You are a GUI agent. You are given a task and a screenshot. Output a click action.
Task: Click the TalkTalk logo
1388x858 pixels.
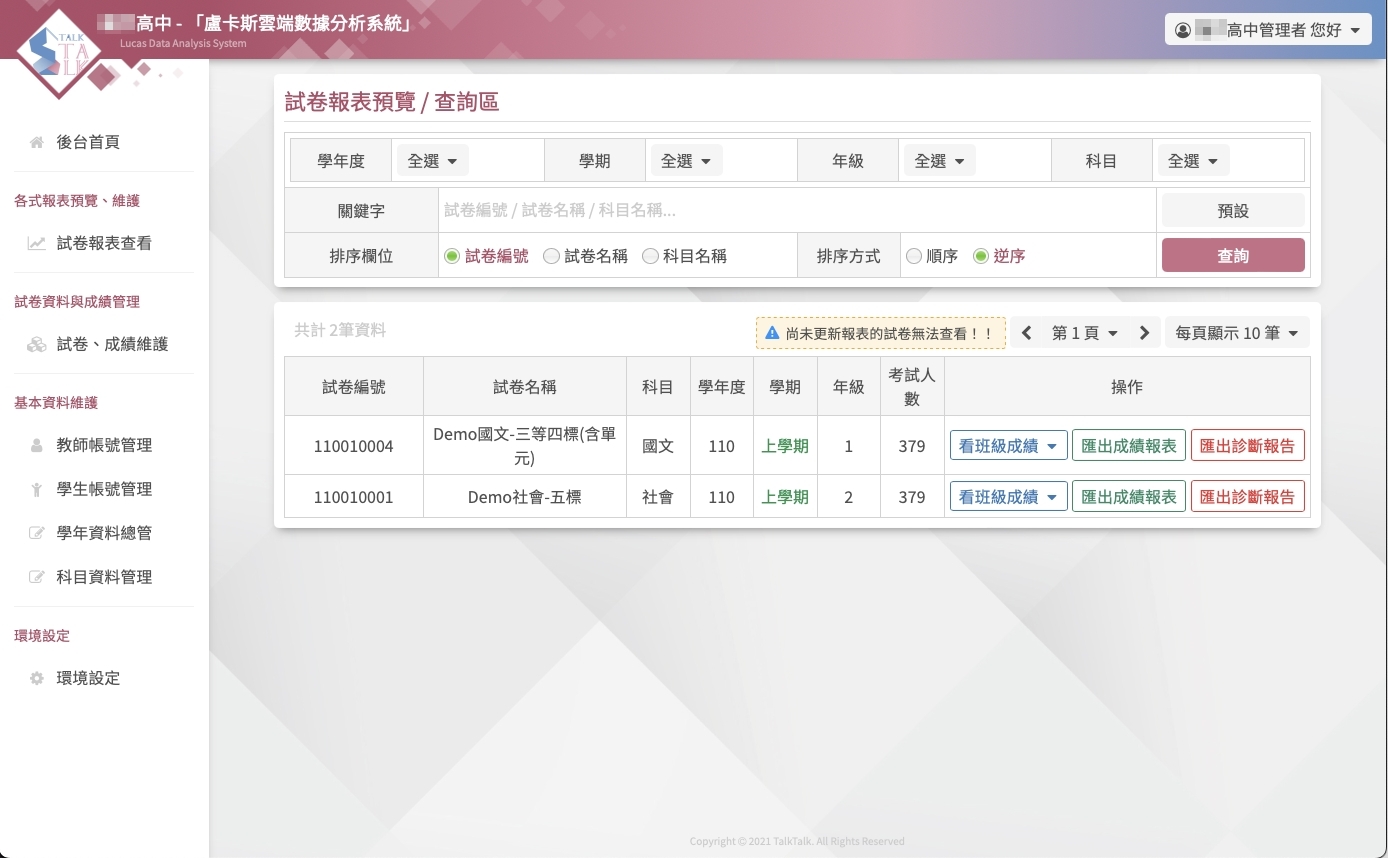[x=60, y=54]
